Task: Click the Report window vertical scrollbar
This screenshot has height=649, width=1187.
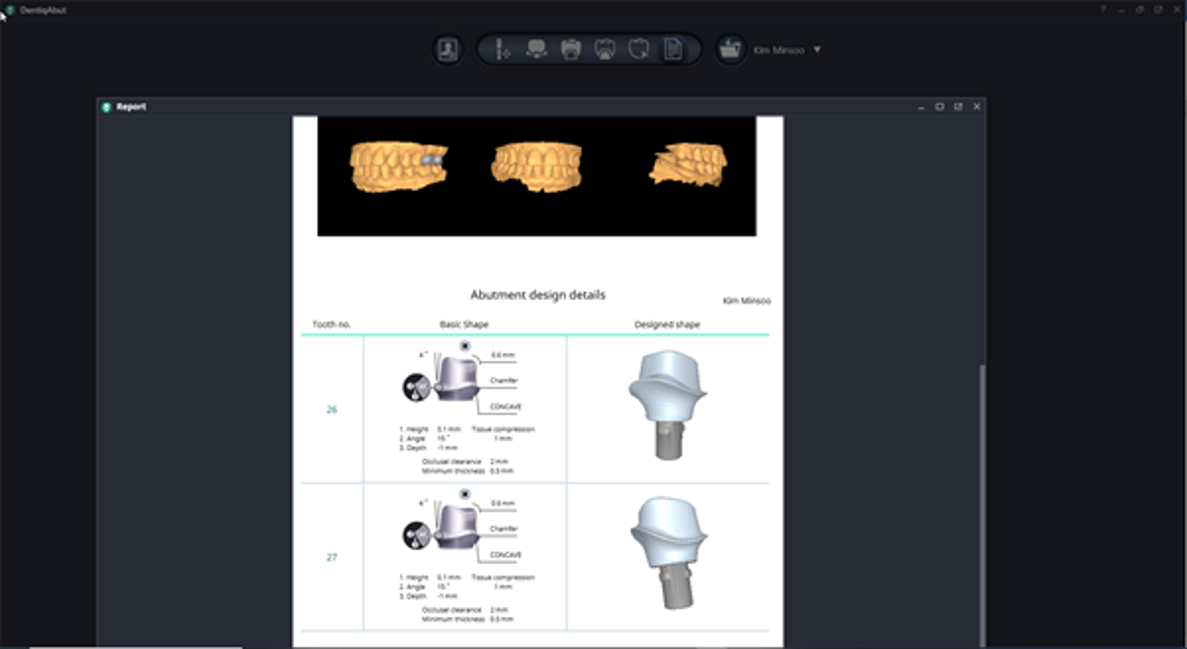Action: tap(981, 500)
